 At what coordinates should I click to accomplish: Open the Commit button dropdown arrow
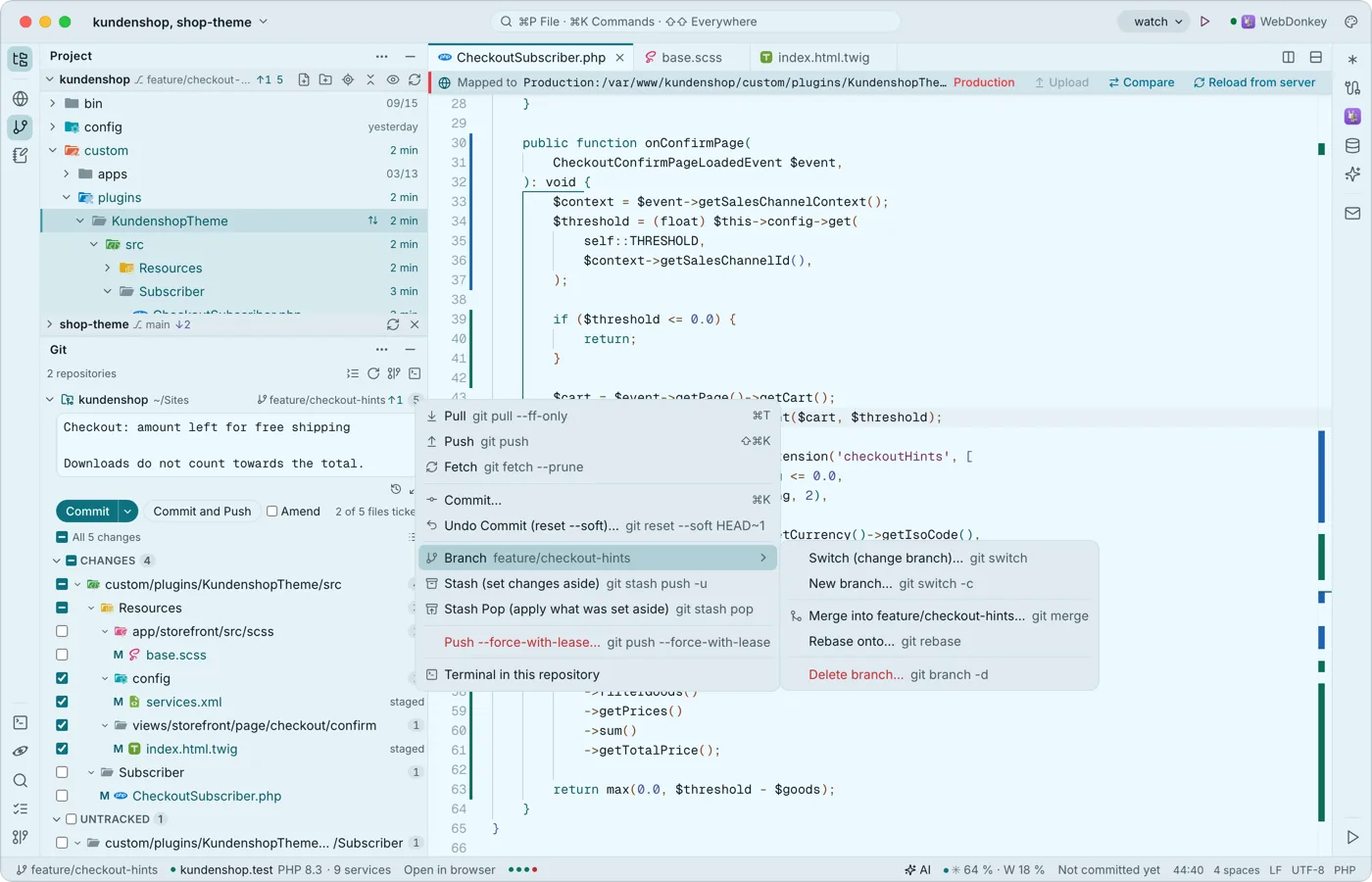click(127, 512)
